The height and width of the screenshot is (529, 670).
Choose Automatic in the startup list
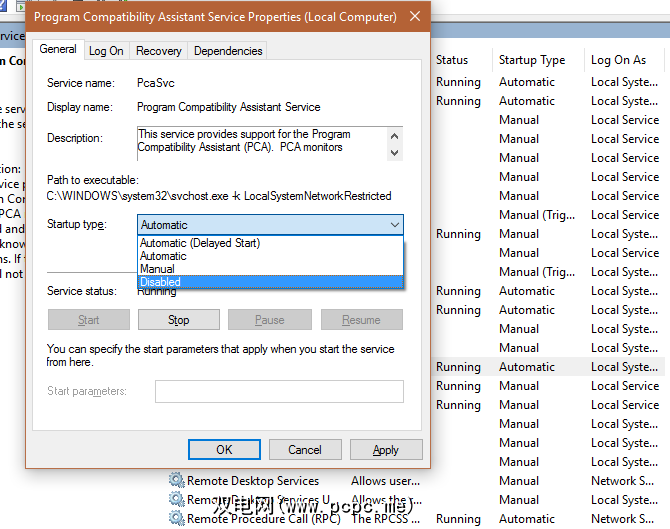pos(270,256)
